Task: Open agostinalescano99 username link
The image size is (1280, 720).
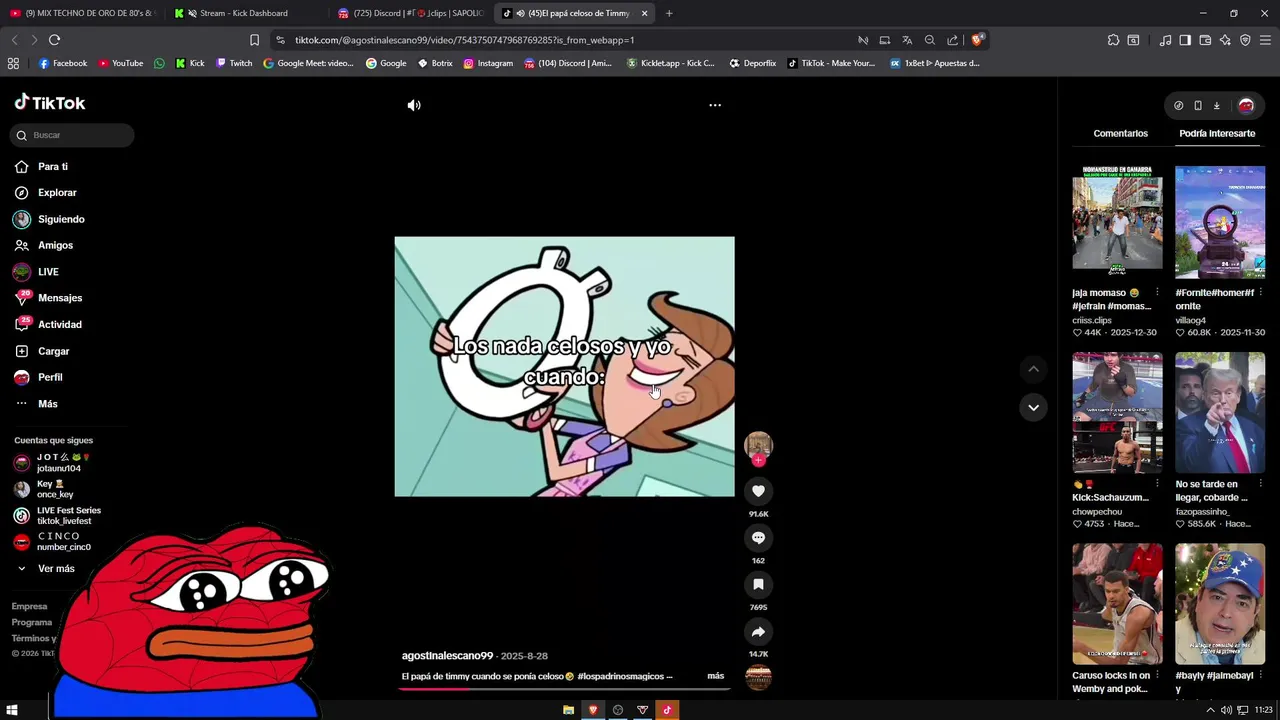Action: pos(447,656)
